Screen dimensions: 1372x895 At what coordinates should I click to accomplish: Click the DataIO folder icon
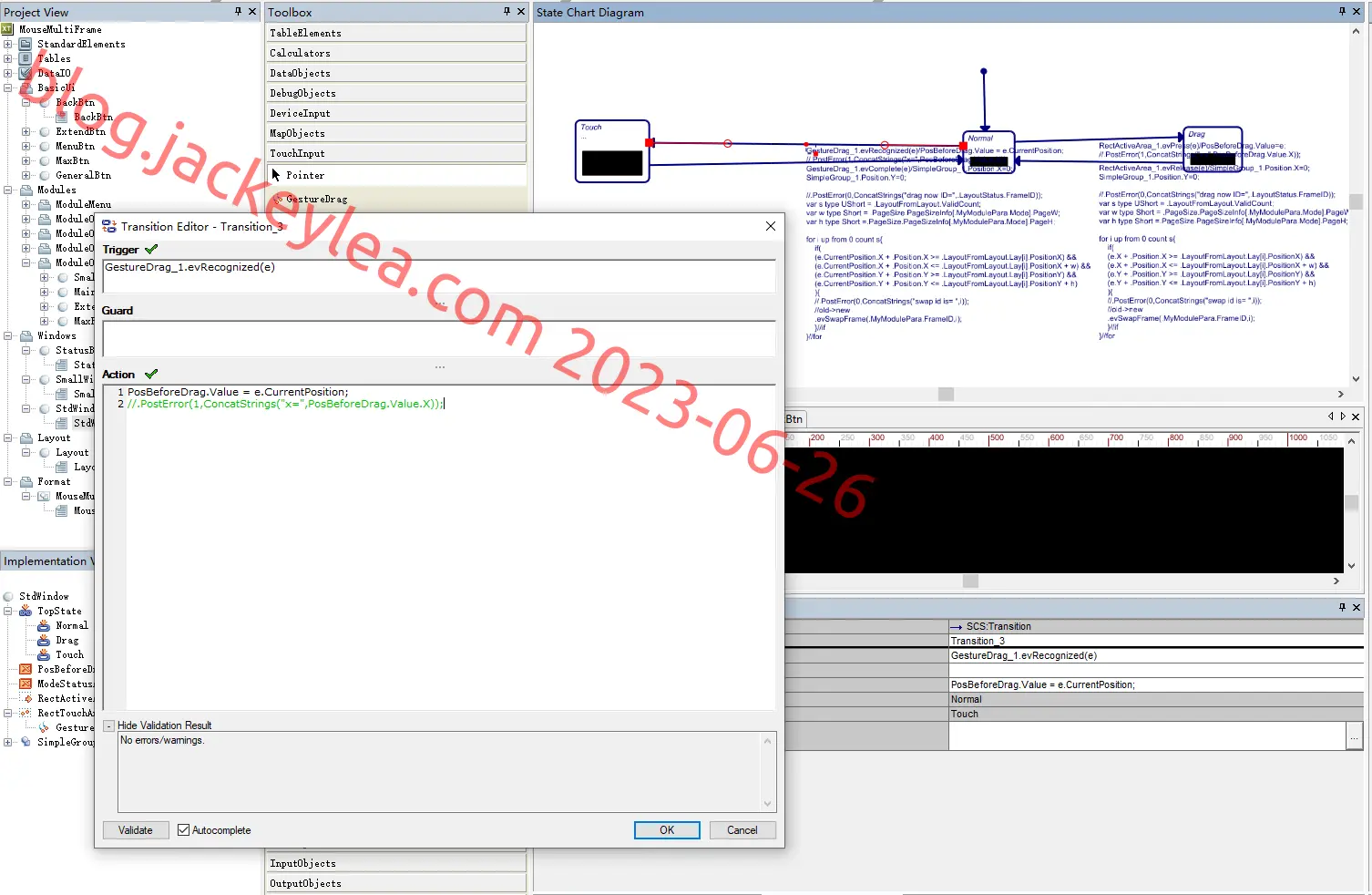[26, 73]
